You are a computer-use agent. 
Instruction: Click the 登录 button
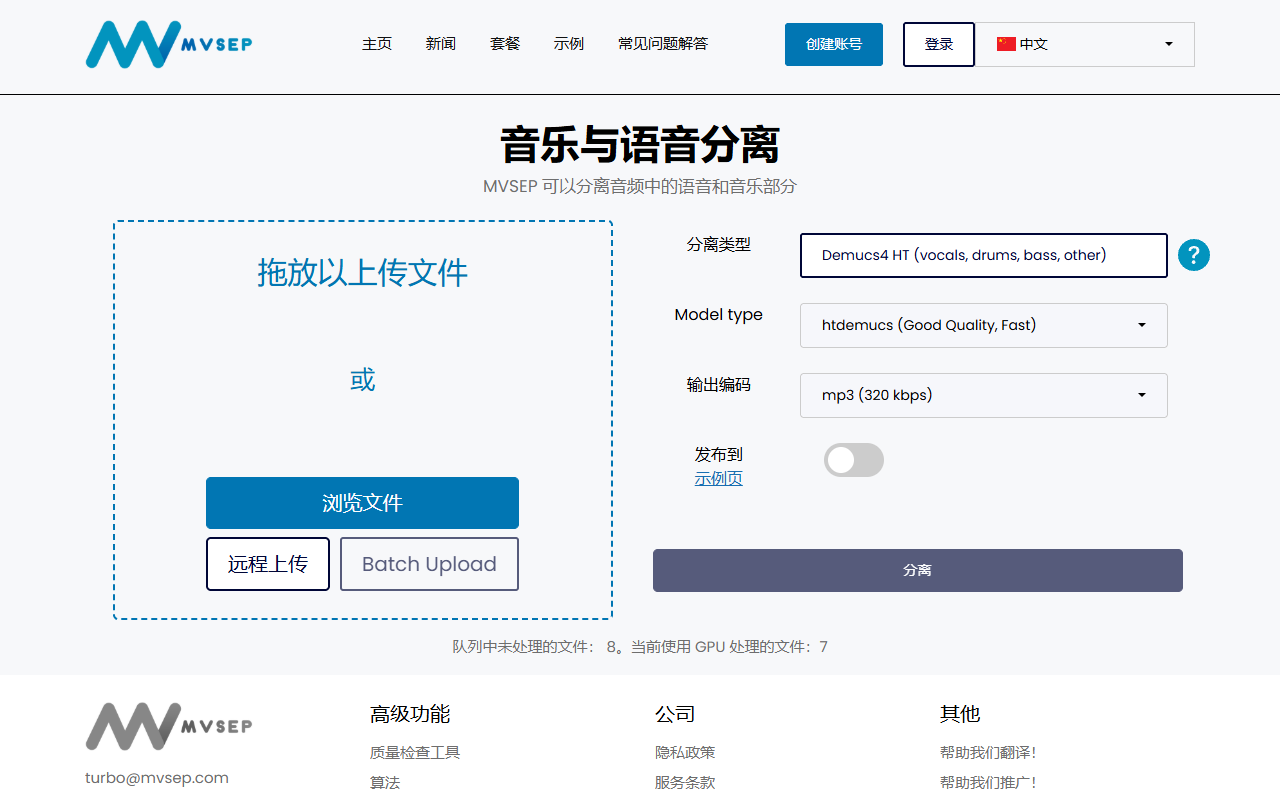tap(939, 44)
